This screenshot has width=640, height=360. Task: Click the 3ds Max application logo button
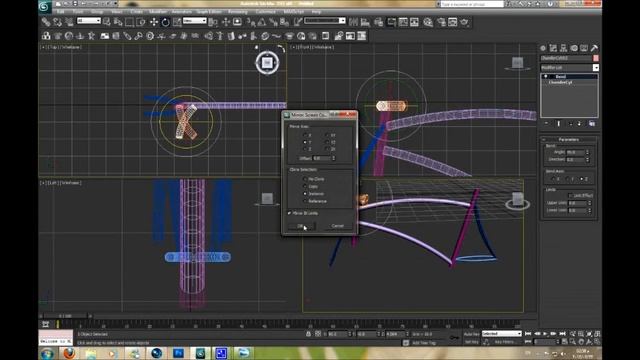[x=45, y=6]
